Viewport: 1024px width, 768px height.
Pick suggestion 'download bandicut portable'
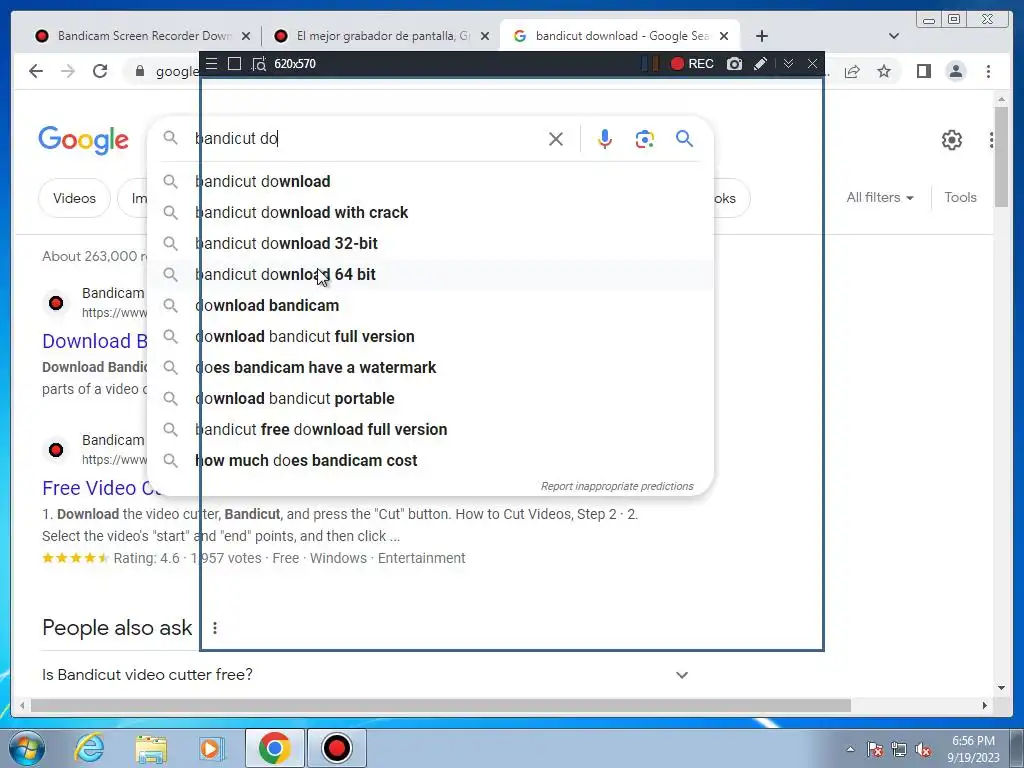pyautogui.click(x=431, y=398)
